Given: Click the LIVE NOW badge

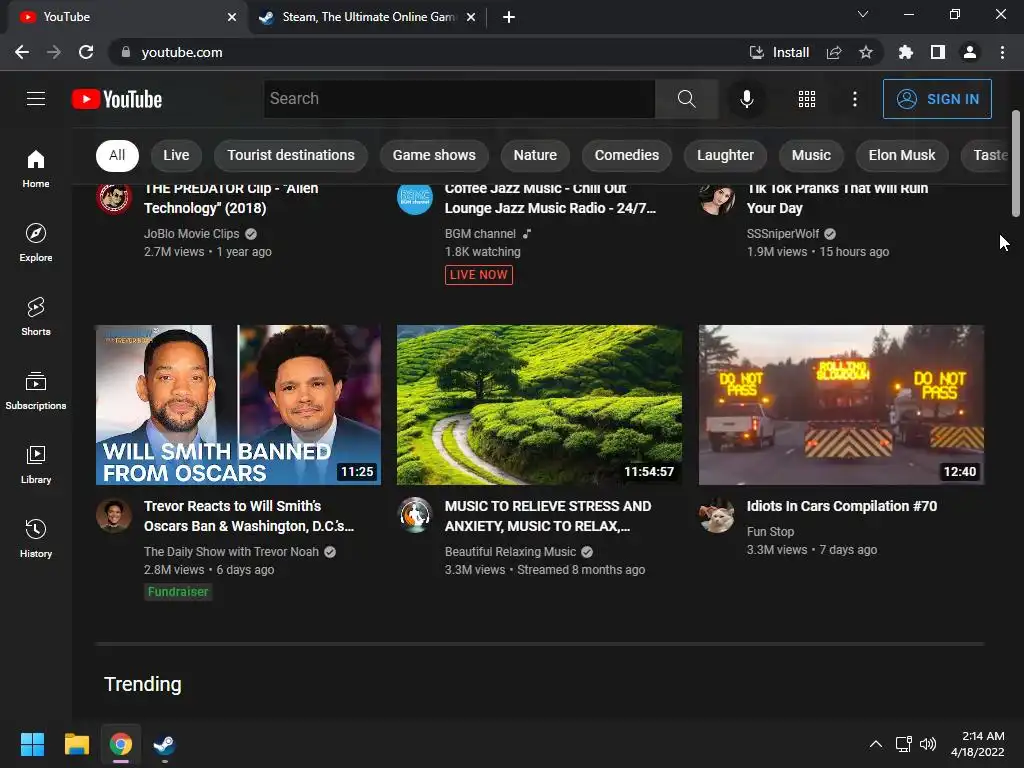Looking at the screenshot, I should 479,275.
